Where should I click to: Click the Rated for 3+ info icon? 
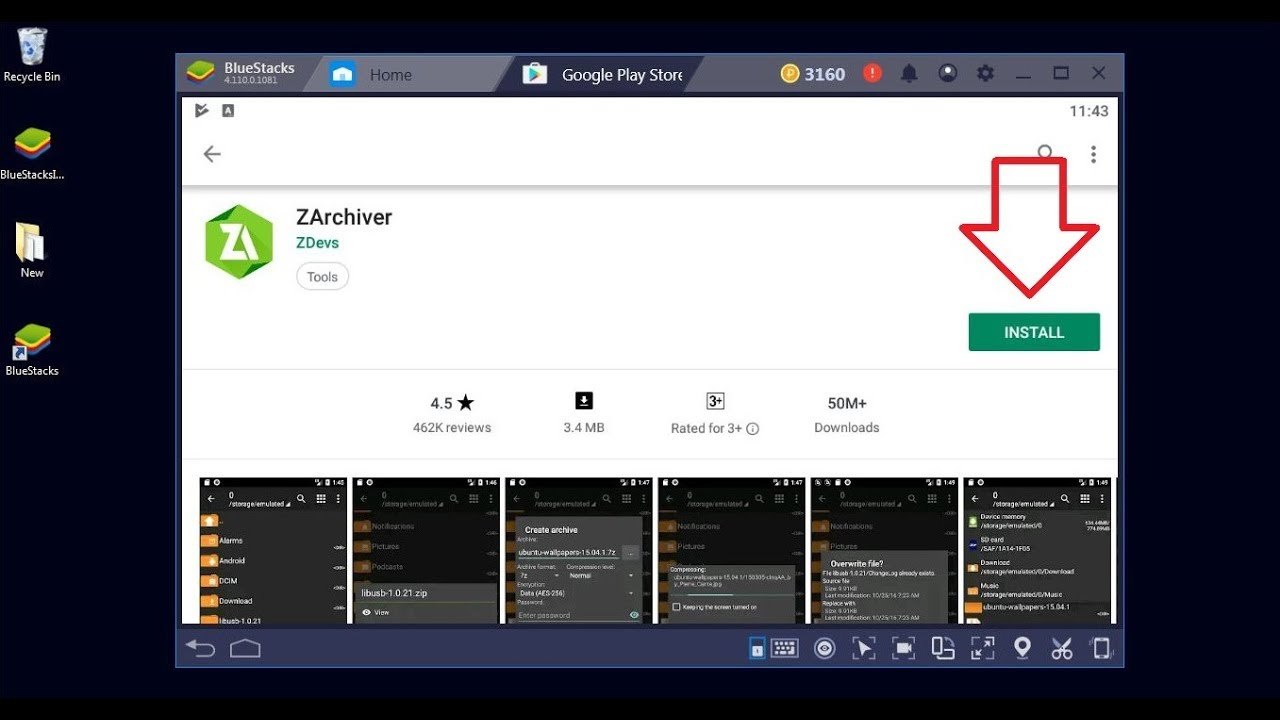[x=753, y=429]
